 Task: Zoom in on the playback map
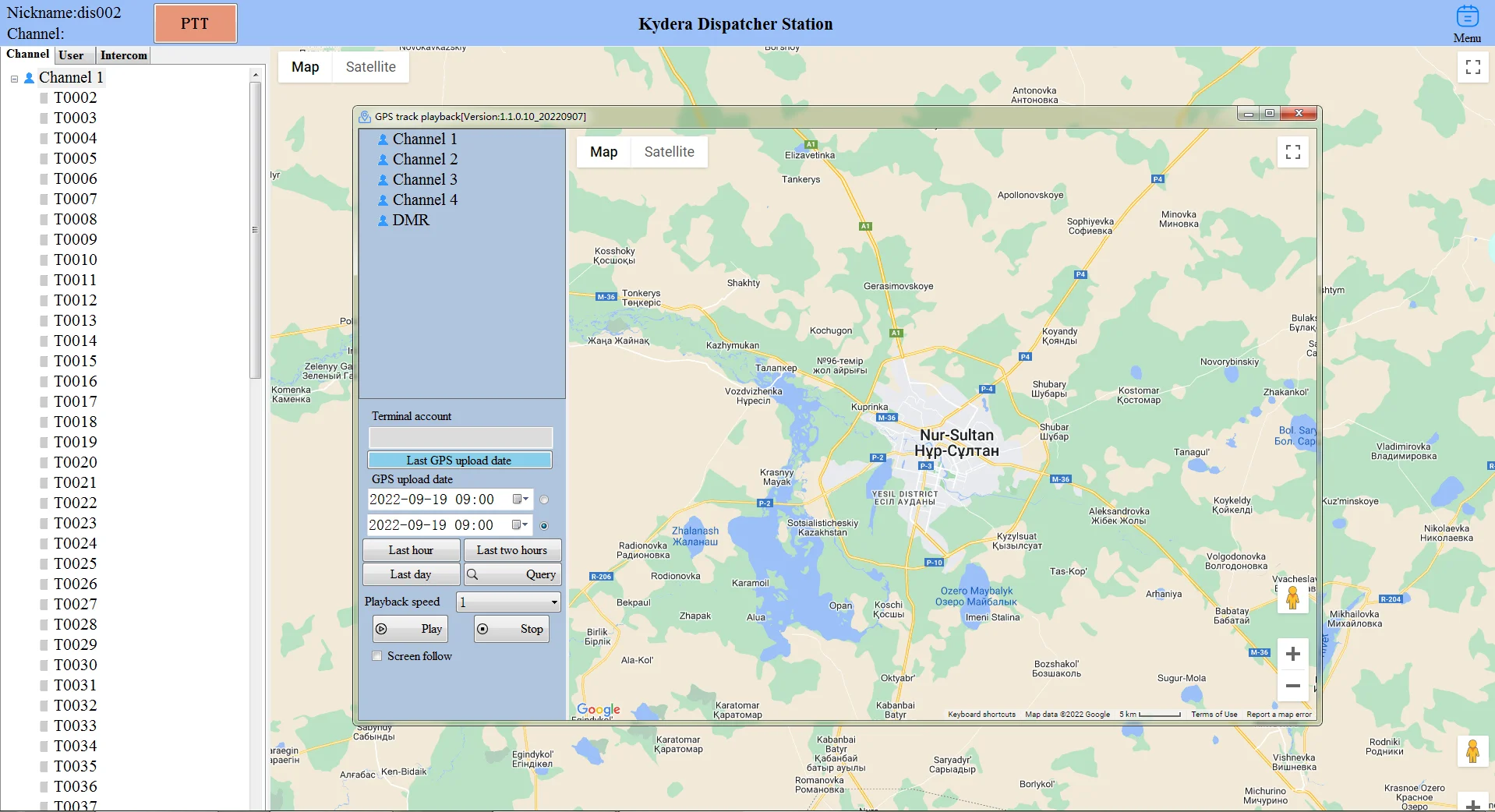(x=1292, y=654)
